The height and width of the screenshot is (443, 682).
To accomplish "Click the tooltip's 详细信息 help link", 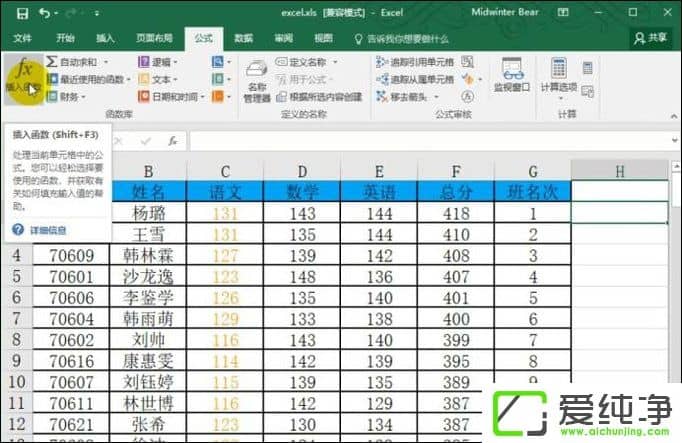I will pos(48,230).
